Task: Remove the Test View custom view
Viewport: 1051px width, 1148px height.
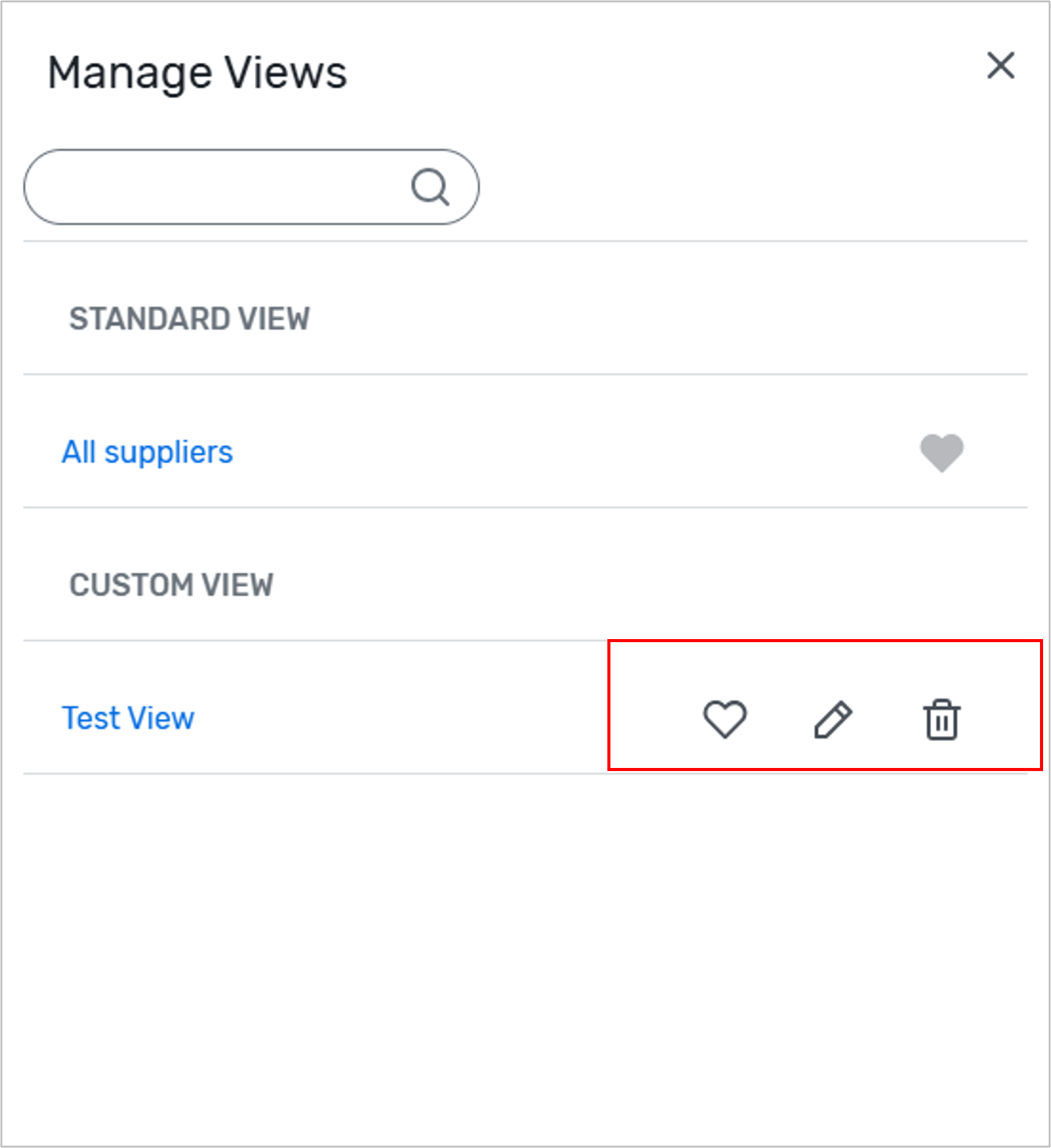Action: point(941,720)
